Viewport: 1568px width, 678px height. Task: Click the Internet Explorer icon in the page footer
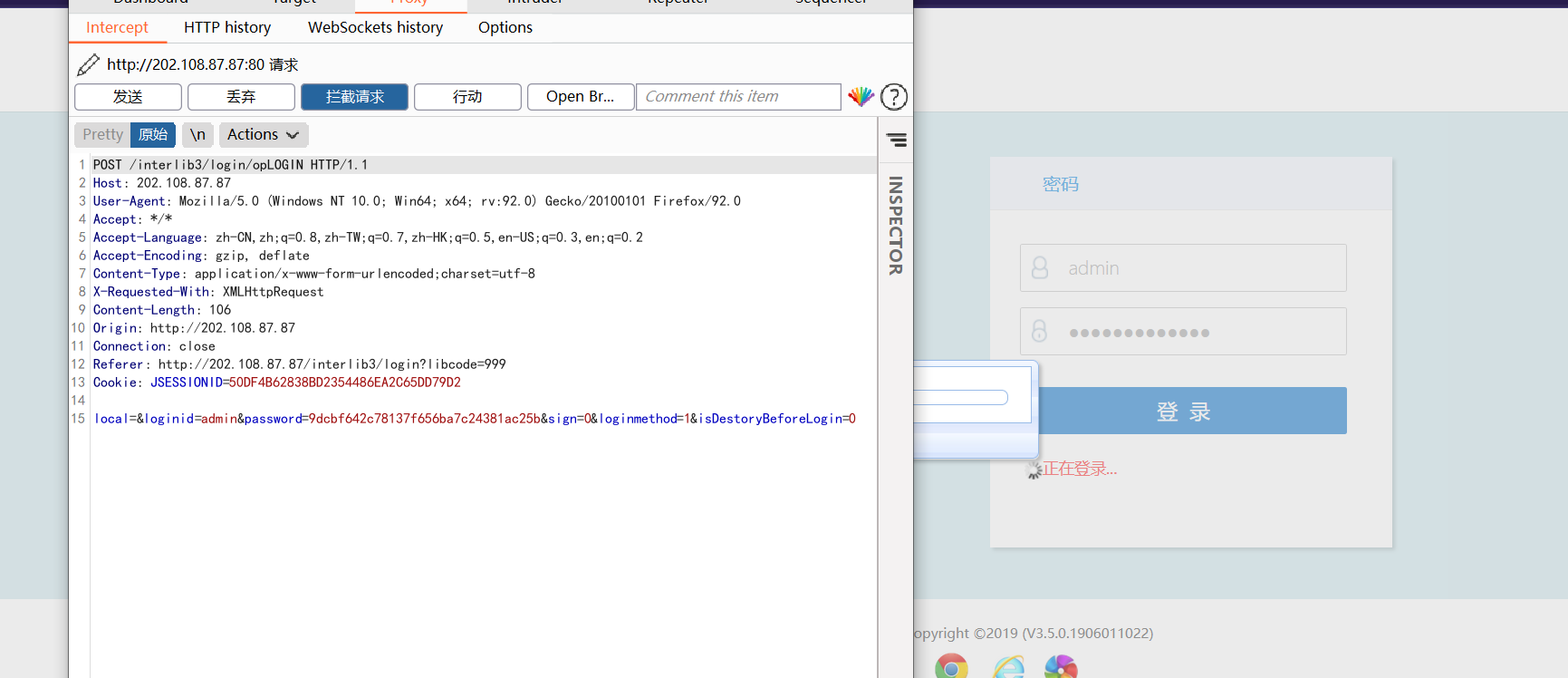1008,667
